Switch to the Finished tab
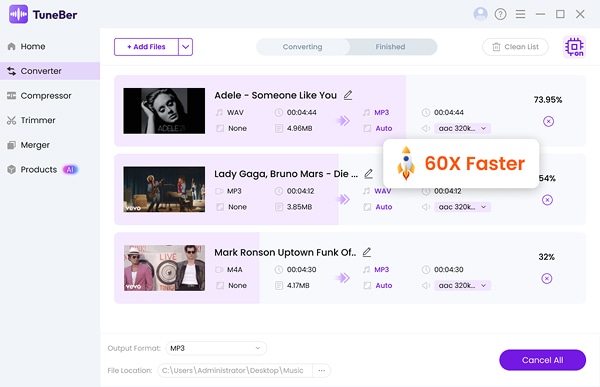This screenshot has width=600, height=387. click(x=390, y=47)
